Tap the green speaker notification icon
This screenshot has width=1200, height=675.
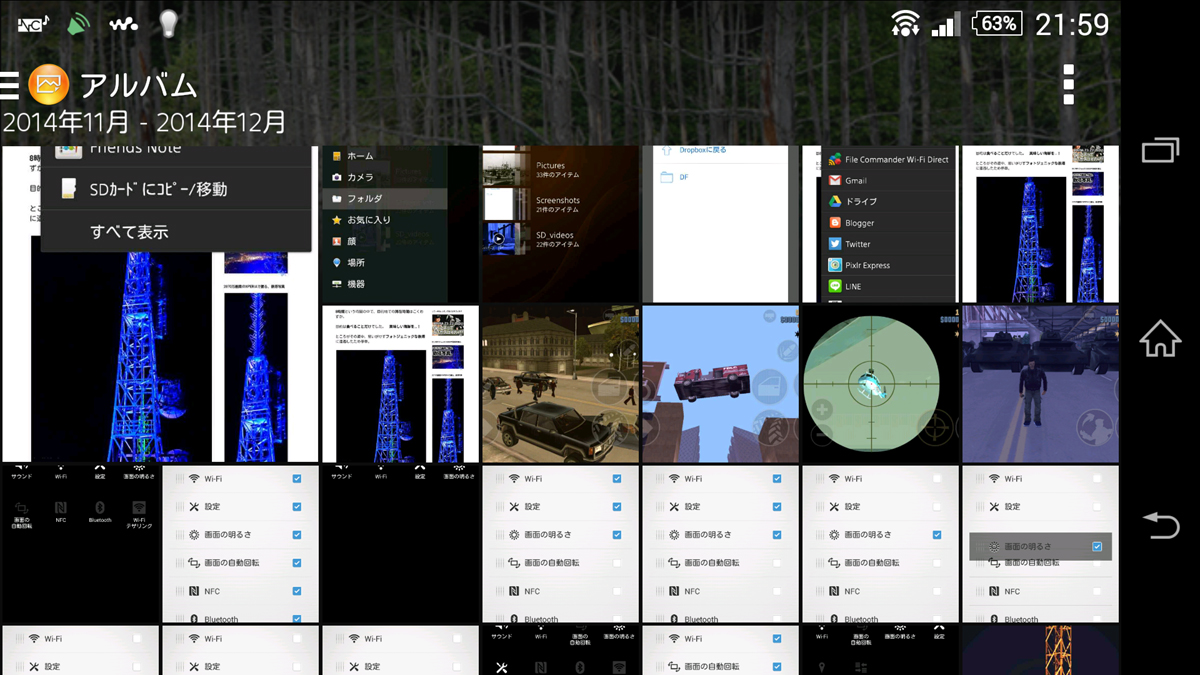point(78,24)
